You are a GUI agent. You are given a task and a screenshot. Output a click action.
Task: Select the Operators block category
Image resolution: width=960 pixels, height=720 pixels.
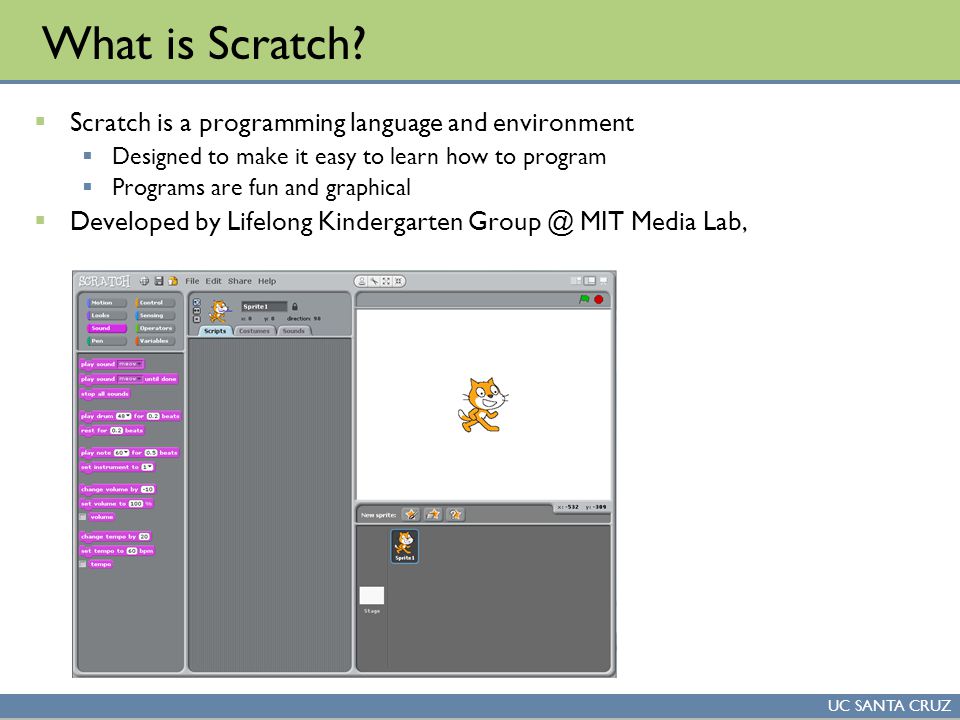(x=156, y=328)
